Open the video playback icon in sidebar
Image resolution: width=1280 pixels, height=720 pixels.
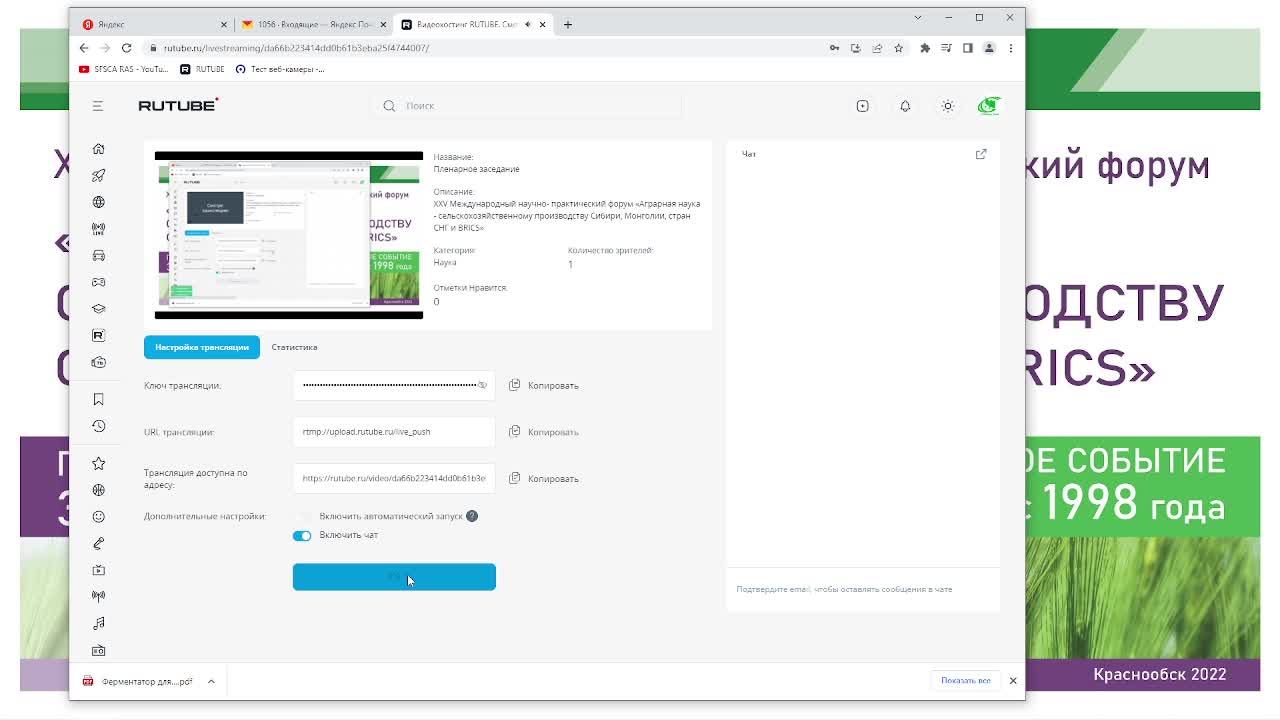point(98,570)
